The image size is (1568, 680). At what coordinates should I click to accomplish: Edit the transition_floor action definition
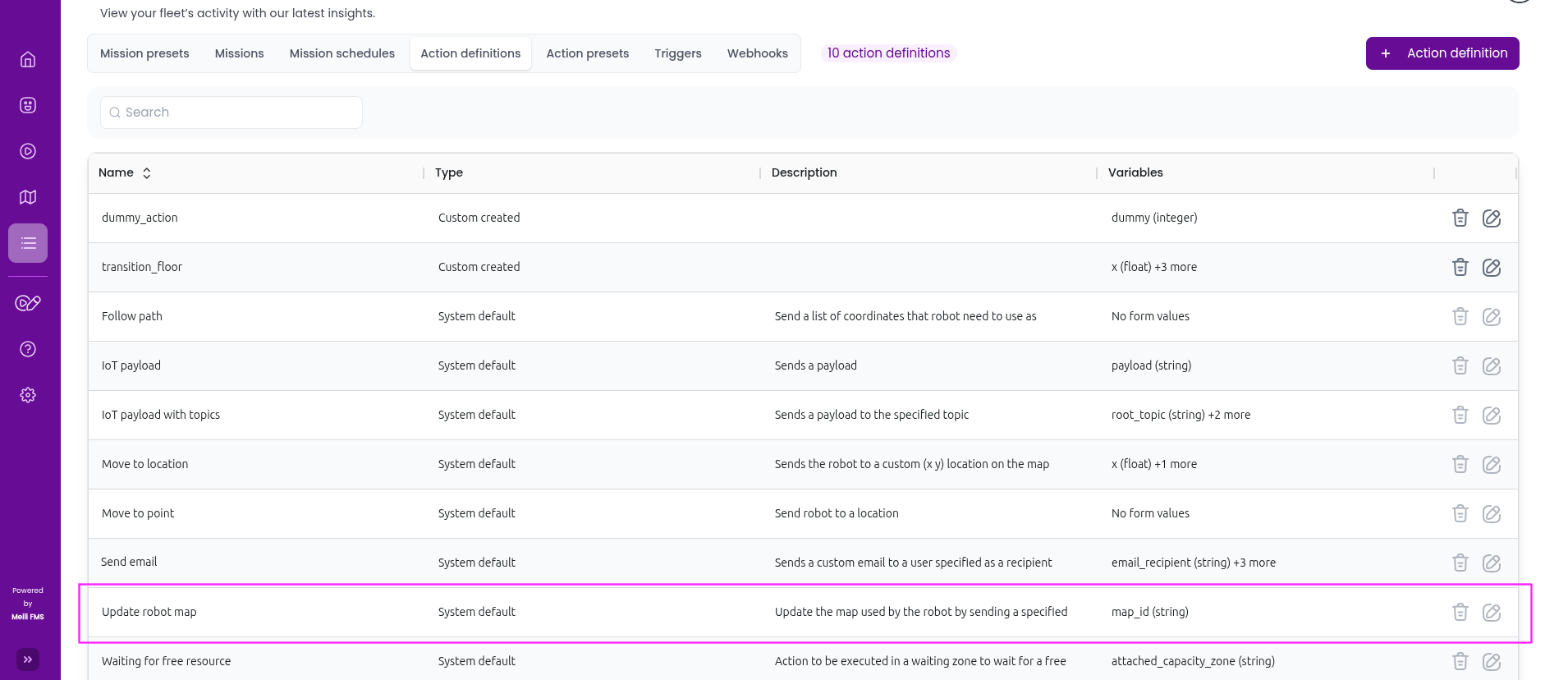point(1491,267)
